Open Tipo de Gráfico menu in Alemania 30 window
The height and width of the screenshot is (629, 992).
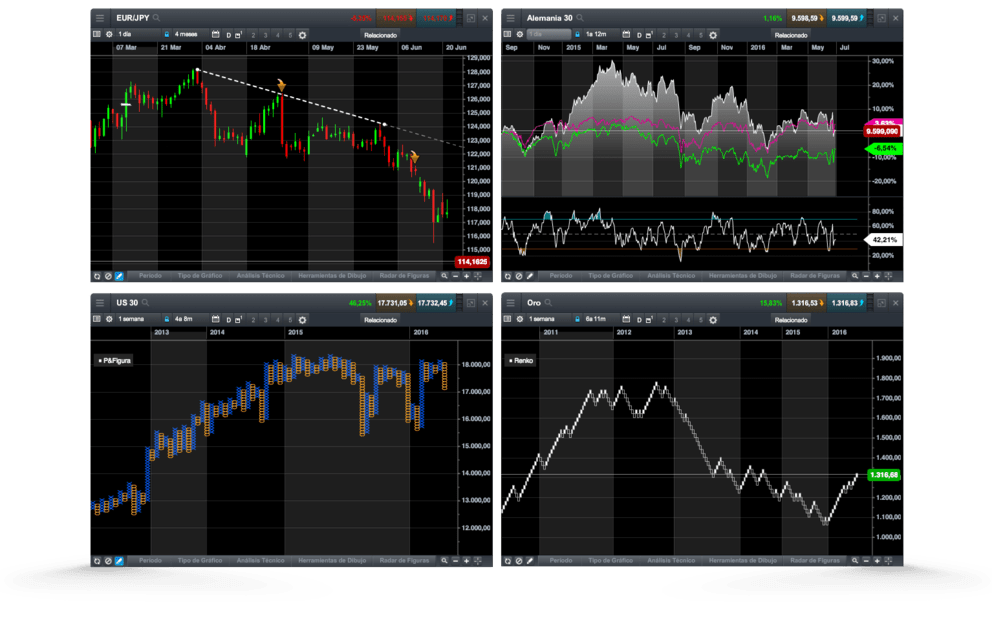point(611,277)
